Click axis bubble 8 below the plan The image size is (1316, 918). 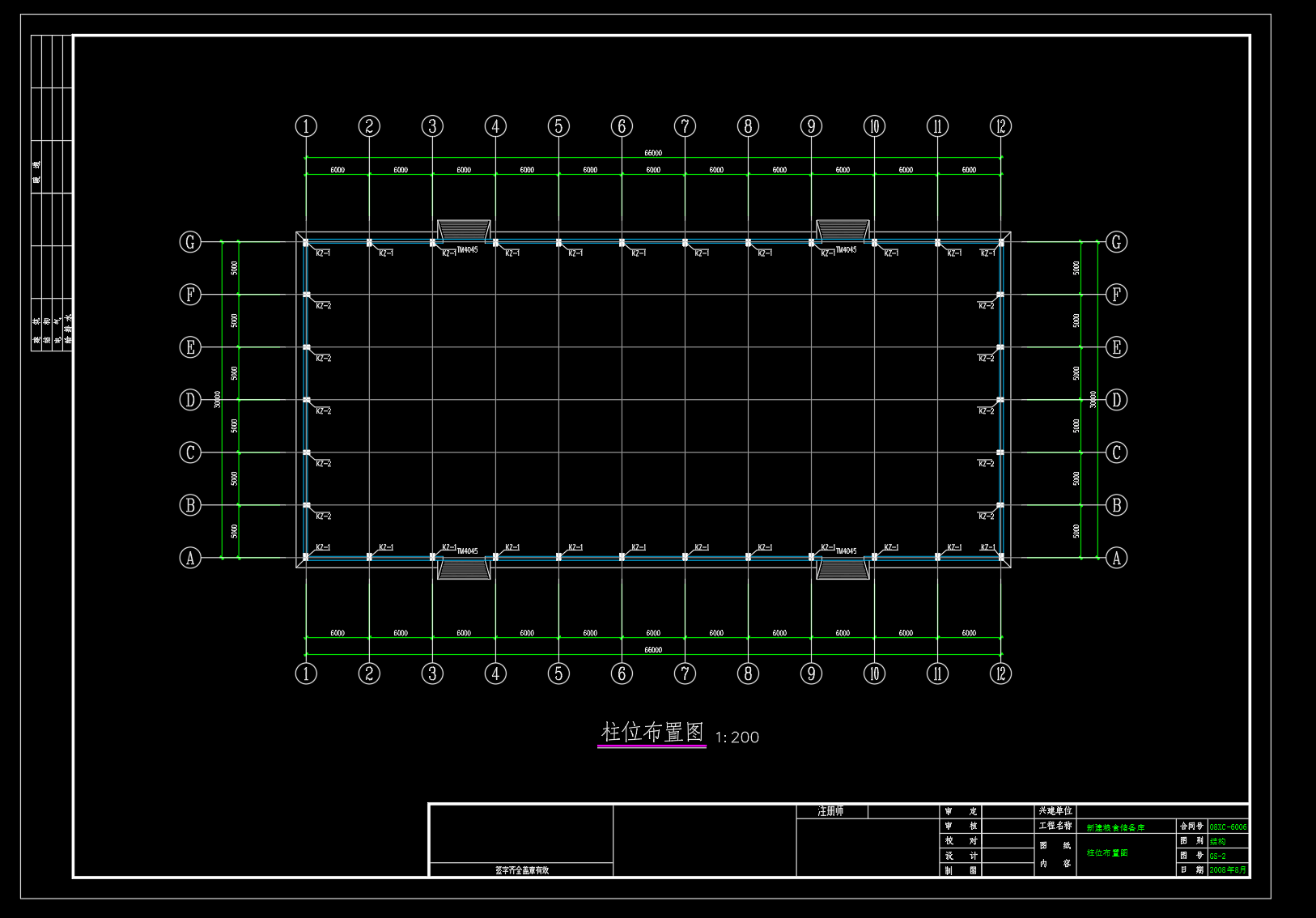[x=748, y=674]
